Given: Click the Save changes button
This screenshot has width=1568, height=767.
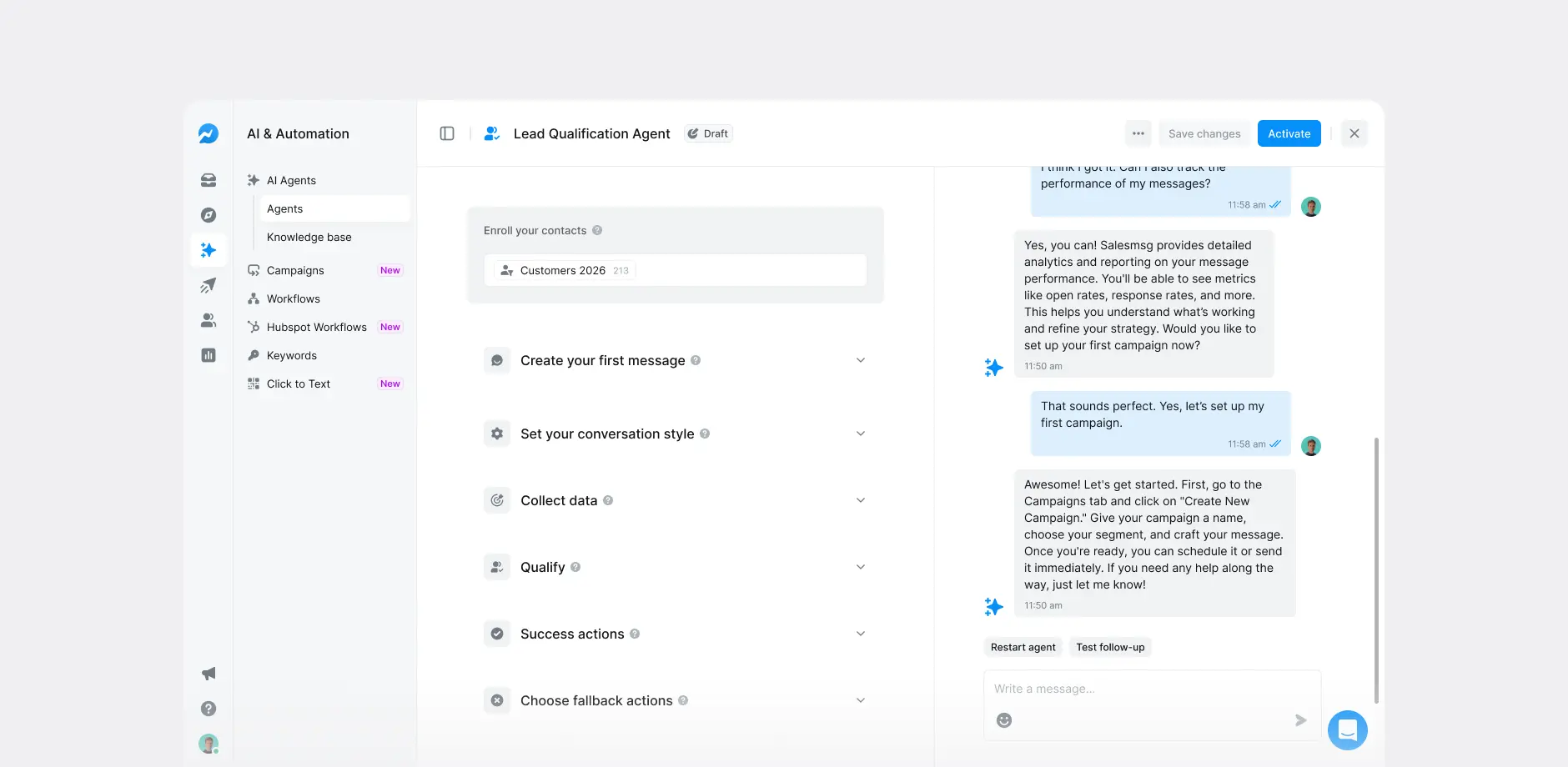Looking at the screenshot, I should pos(1204,133).
